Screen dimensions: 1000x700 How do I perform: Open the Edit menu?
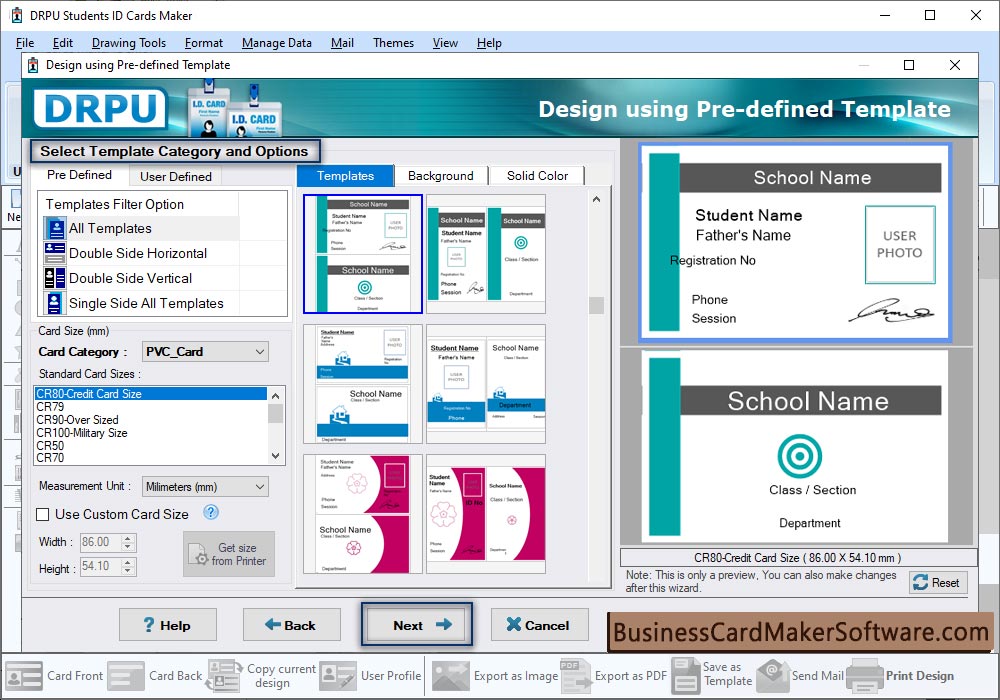click(x=62, y=43)
